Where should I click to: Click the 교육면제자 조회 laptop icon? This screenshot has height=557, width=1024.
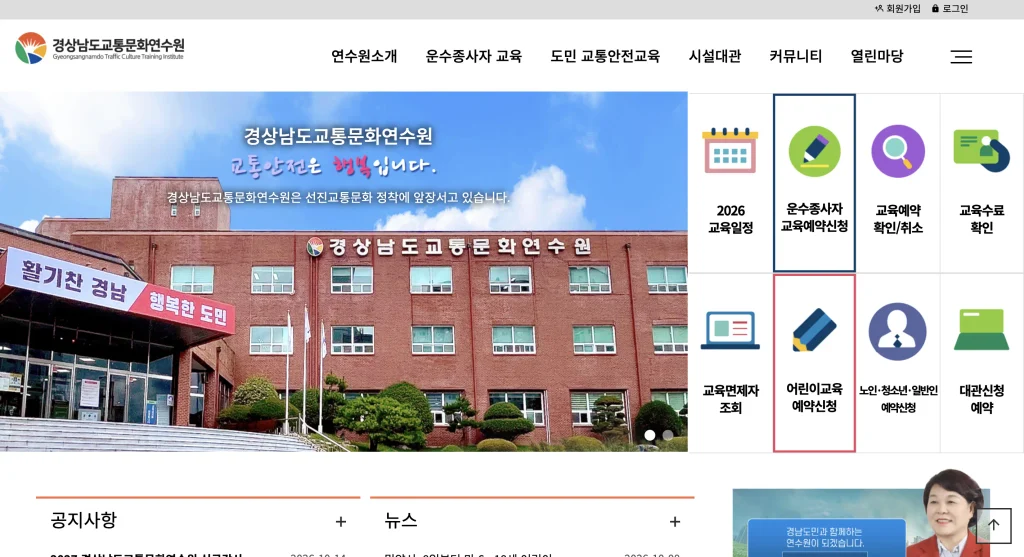730,330
